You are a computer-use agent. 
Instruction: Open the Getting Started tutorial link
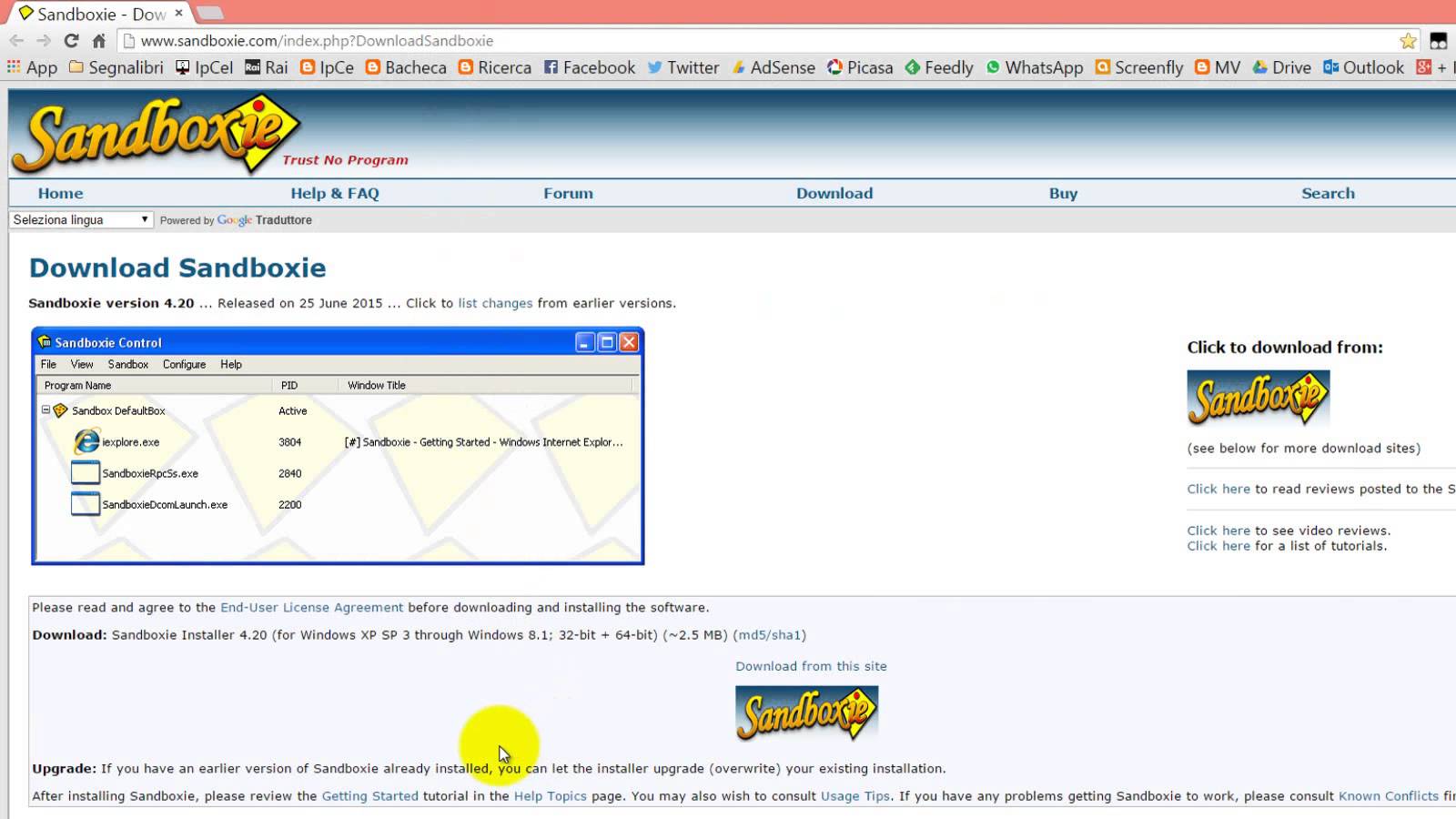(x=370, y=795)
